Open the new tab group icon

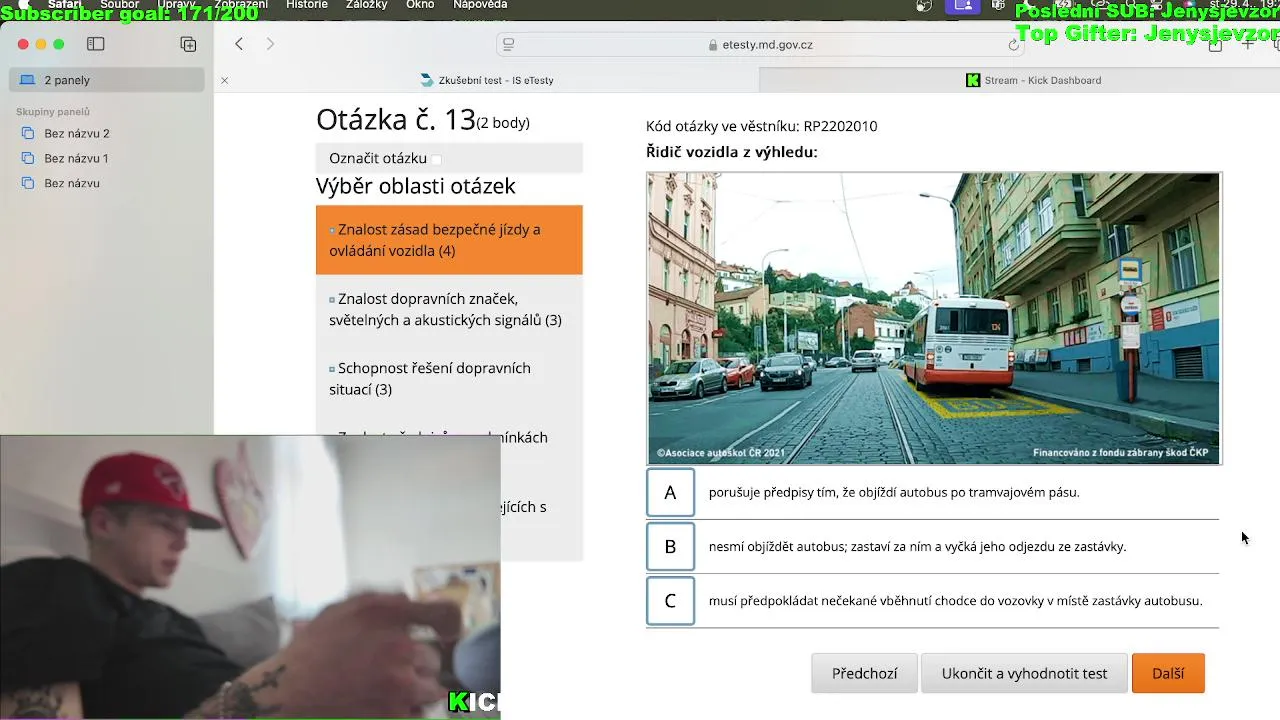188,44
